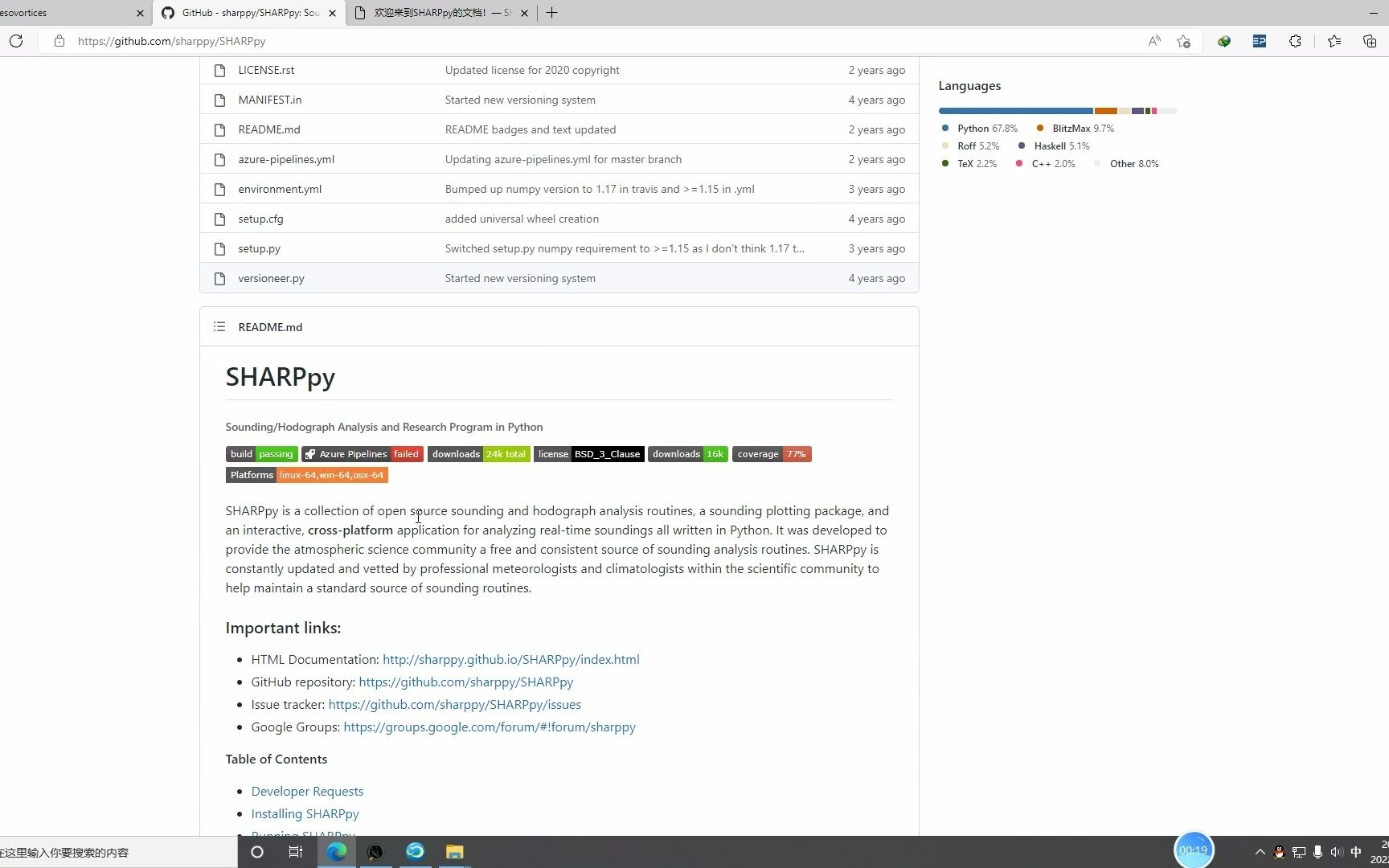
Task: Open commit 'added universal wheel creation'
Action: (522, 219)
